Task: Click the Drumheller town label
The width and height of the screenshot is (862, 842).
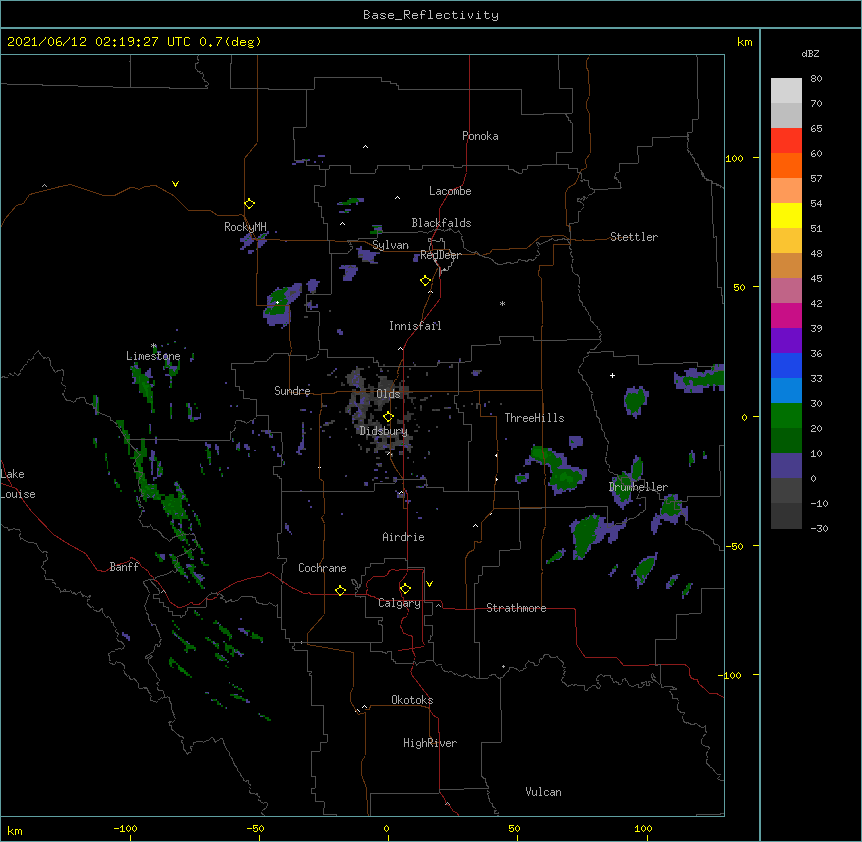Action: [638, 487]
